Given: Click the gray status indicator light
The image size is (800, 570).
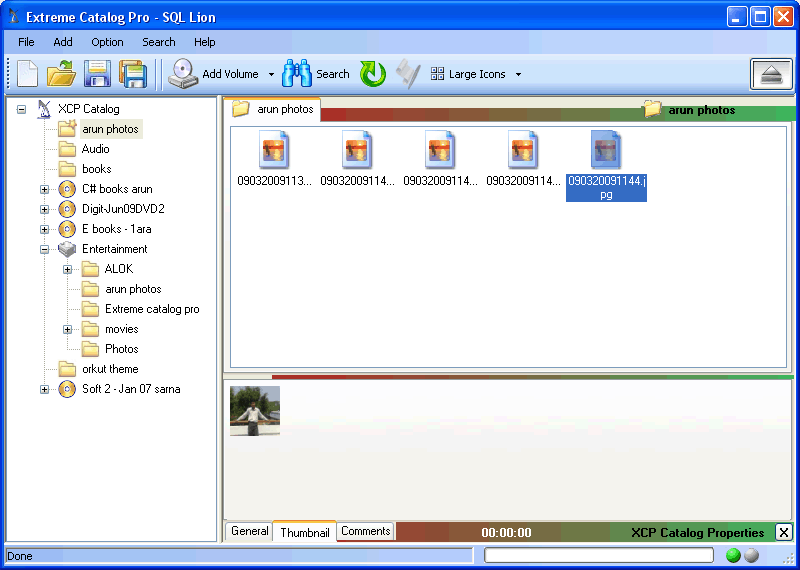Looking at the screenshot, I should pos(752,556).
